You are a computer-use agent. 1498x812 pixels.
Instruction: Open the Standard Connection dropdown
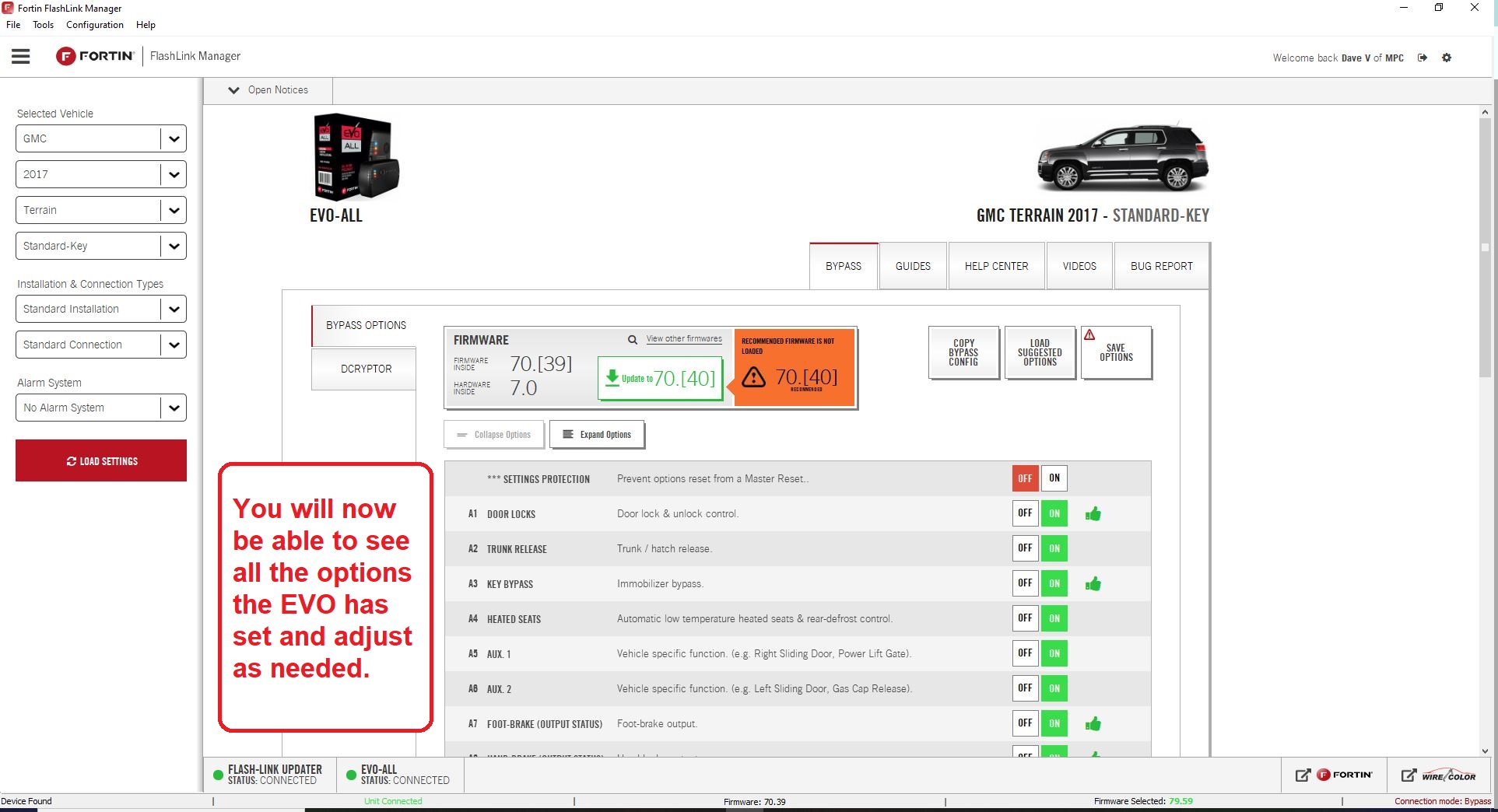101,345
